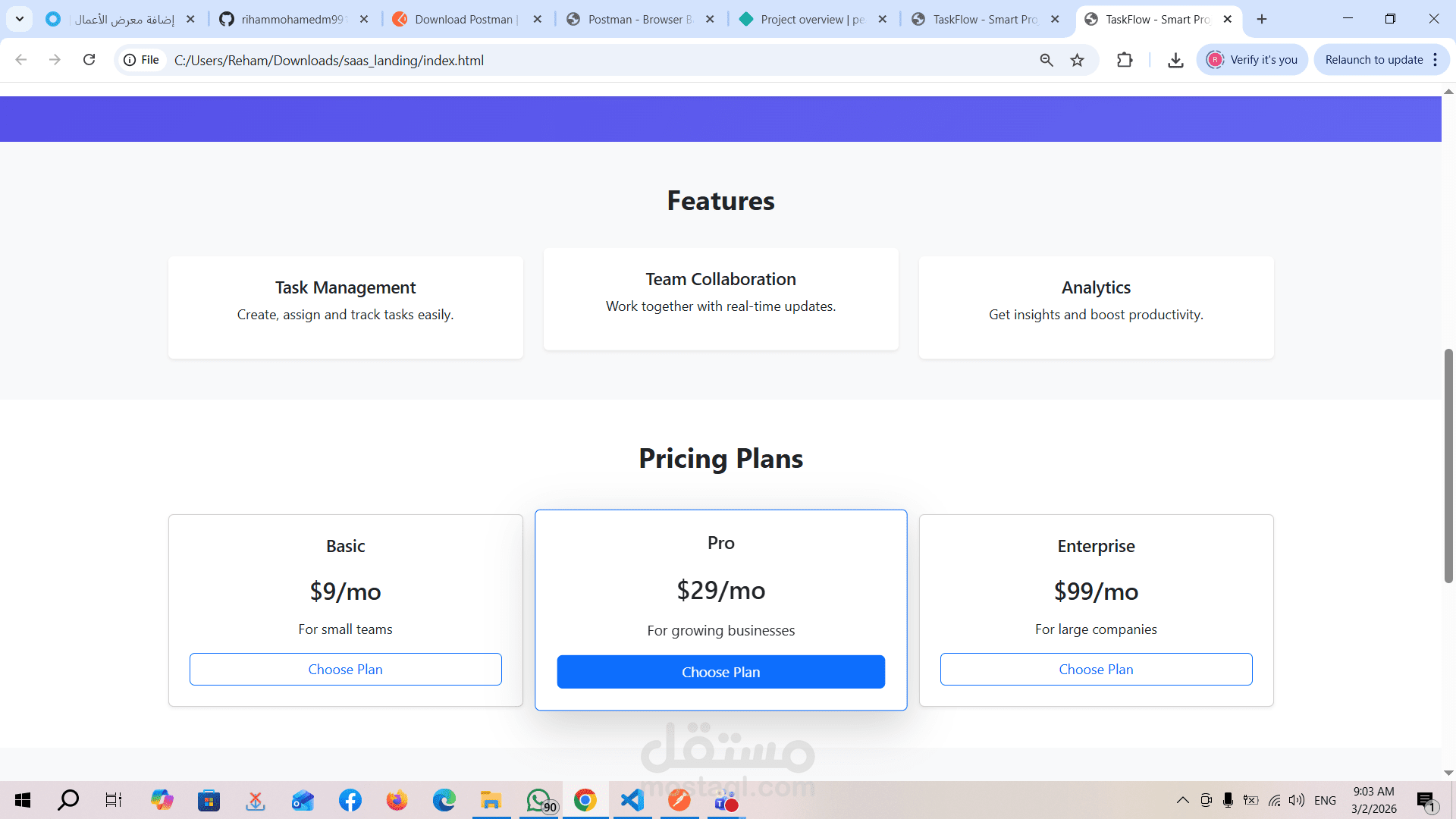
Task: Open the Extensions puzzle icon
Action: pyautogui.click(x=1125, y=60)
